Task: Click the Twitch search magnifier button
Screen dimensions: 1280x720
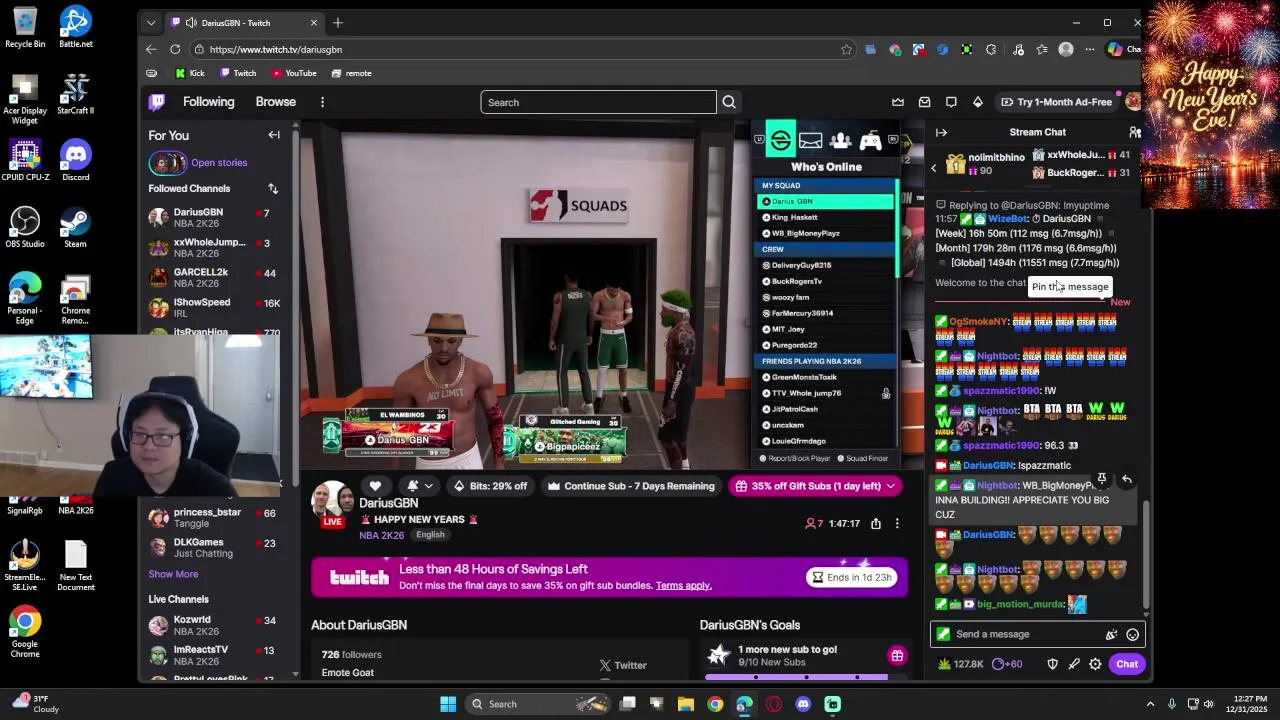Action: coord(729,102)
